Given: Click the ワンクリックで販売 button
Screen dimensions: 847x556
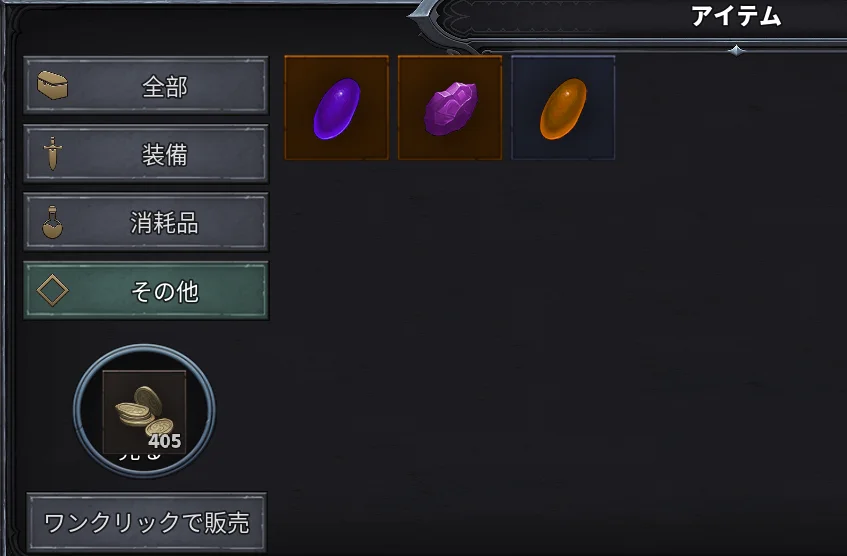Looking at the screenshot, I should coord(146,522).
